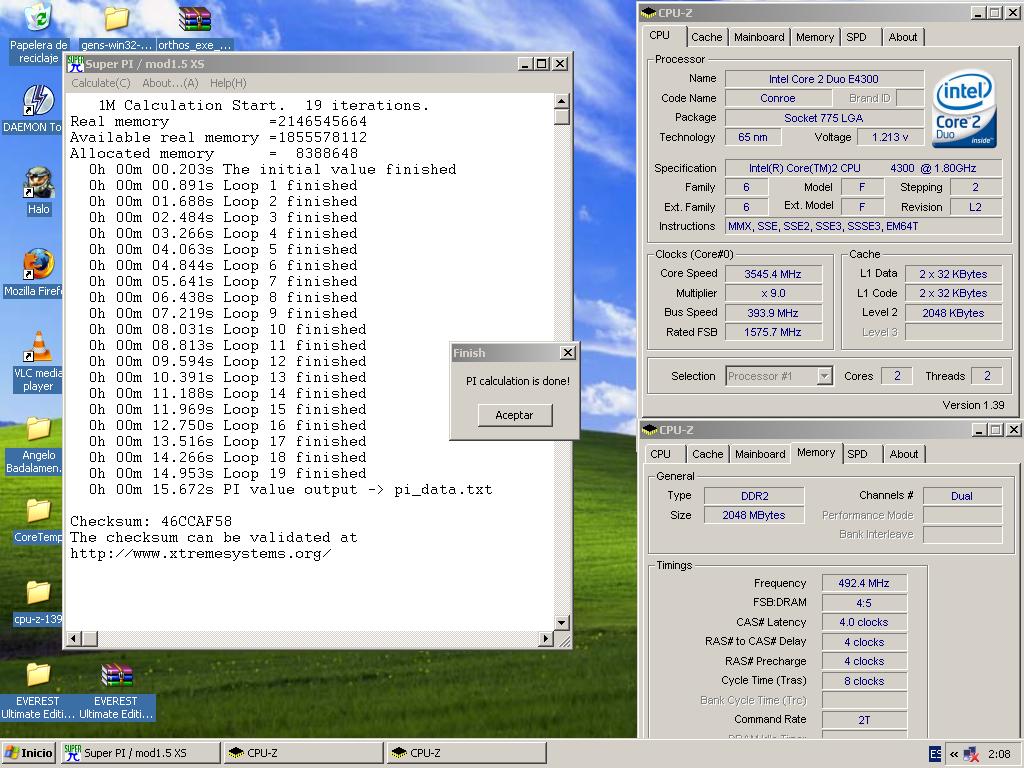
Task: Click Super PI vertical scrollbar down arrow
Action: [x=562, y=622]
